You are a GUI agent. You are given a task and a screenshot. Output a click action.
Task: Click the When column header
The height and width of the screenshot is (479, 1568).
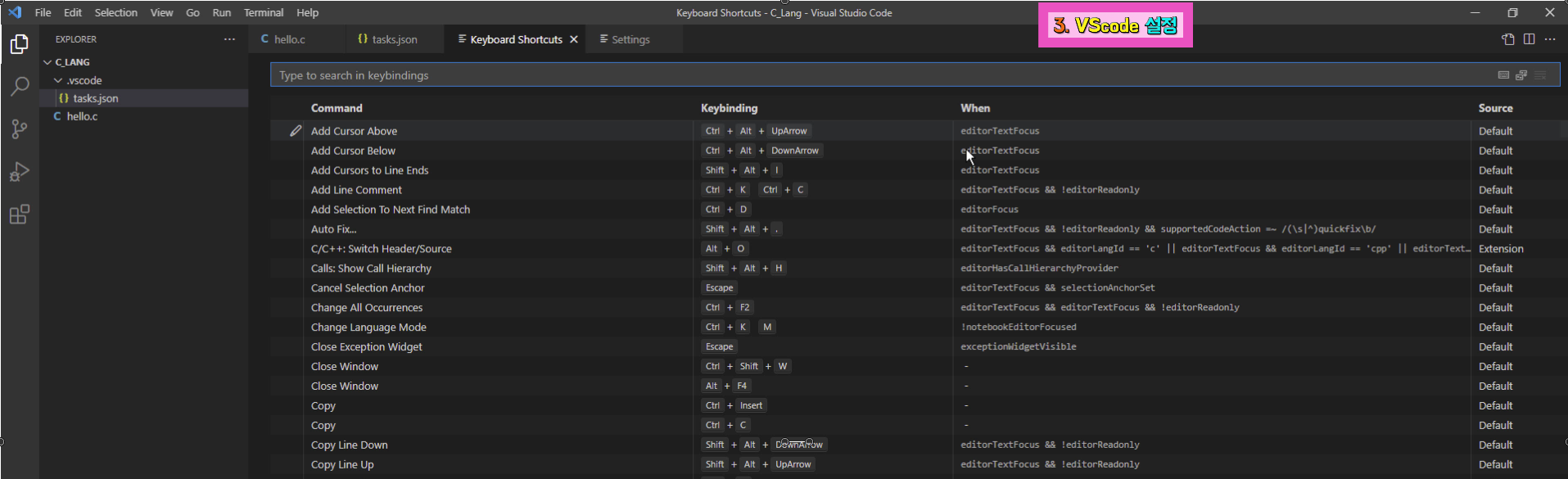[x=975, y=108]
